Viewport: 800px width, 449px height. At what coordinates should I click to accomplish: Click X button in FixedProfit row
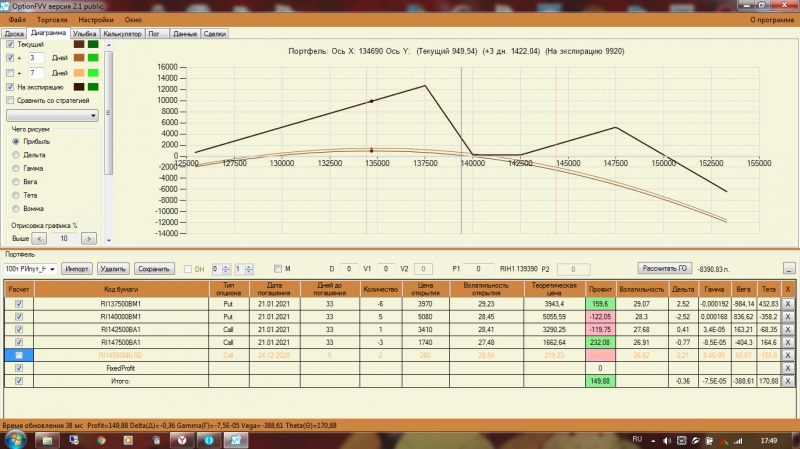coord(788,368)
